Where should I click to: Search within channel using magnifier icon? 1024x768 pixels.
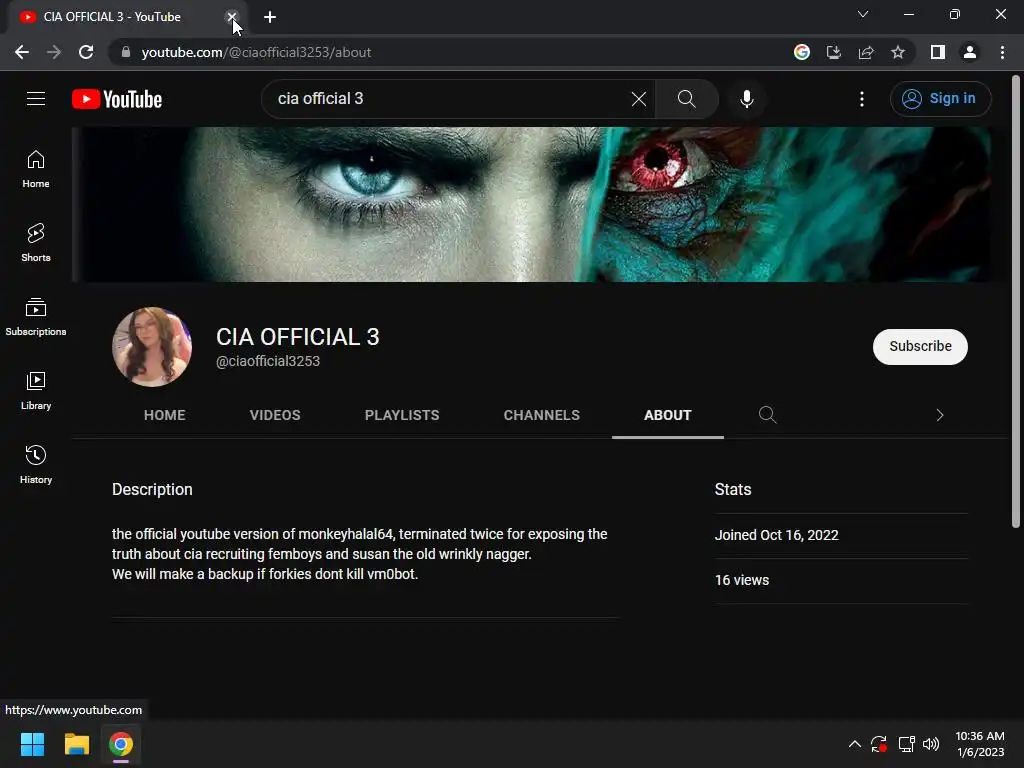click(x=767, y=415)
